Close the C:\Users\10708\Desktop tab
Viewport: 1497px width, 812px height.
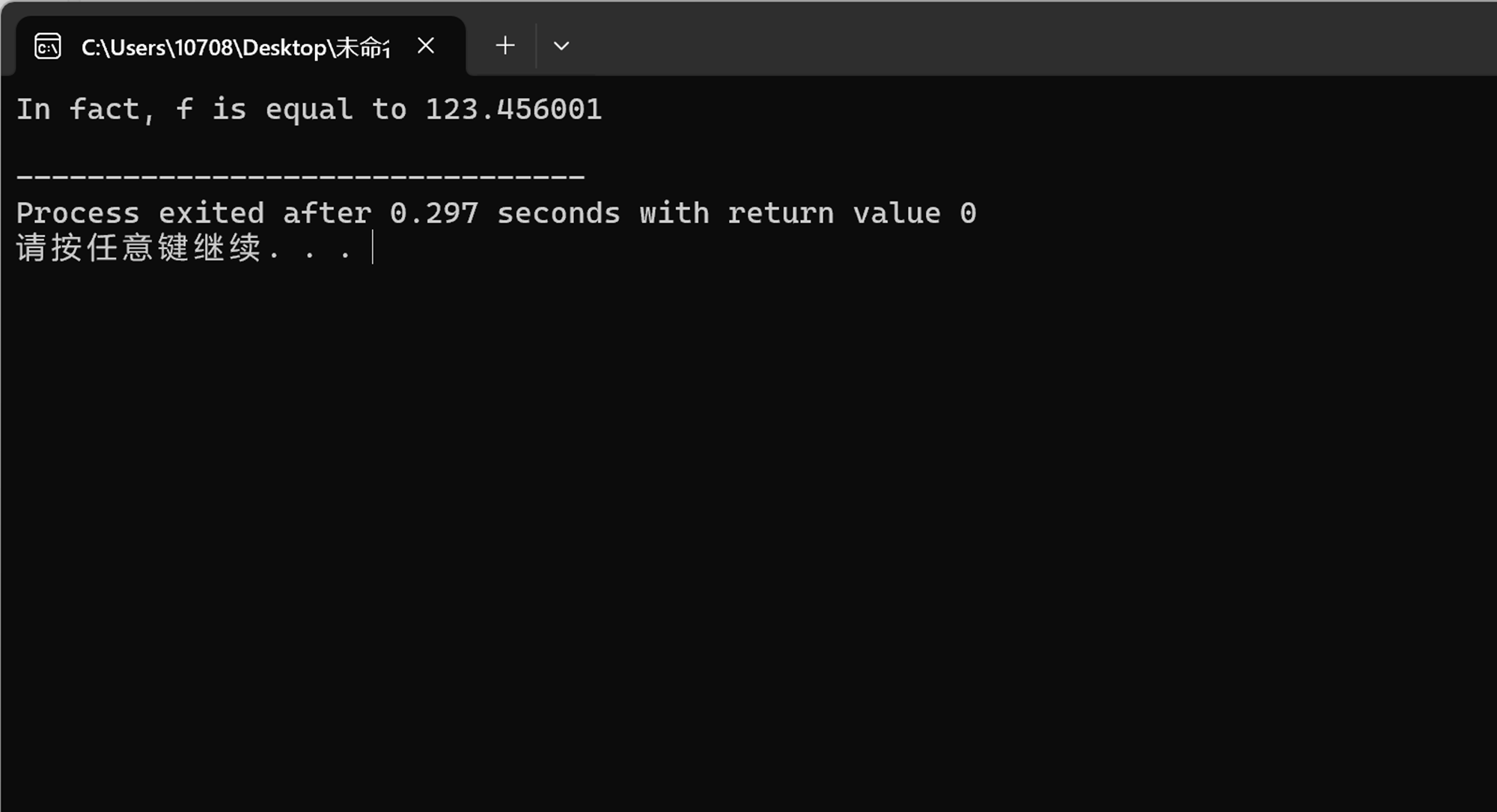click(x=426, y=46)
